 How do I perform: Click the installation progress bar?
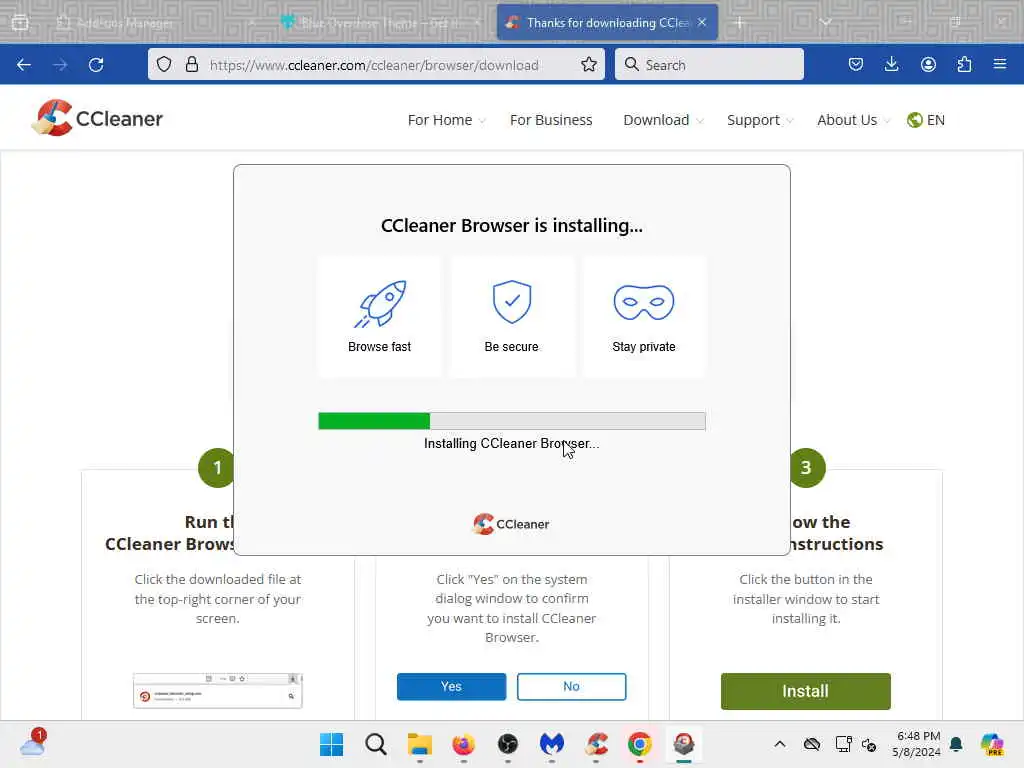512,421
